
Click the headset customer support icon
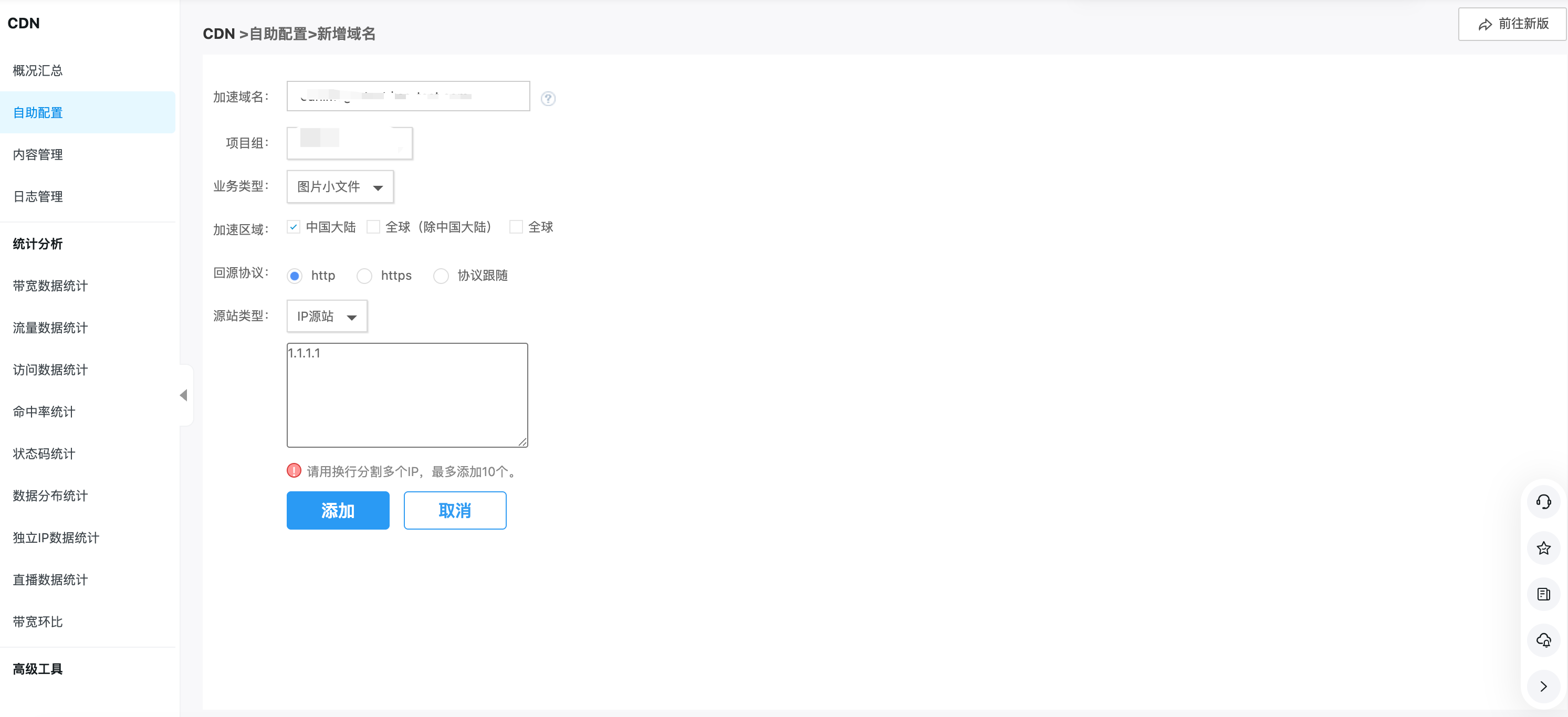1543,502
